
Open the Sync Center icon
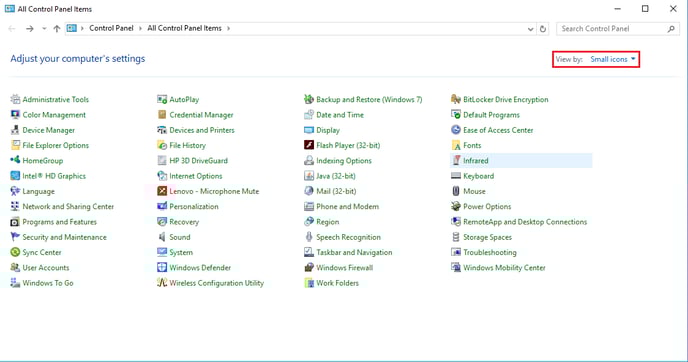coord(15,252)
